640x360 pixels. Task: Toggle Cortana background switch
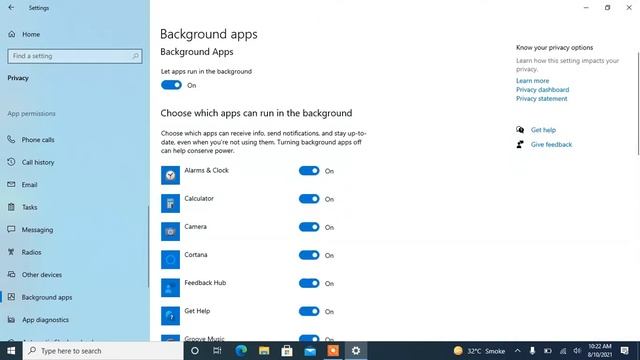309,255
